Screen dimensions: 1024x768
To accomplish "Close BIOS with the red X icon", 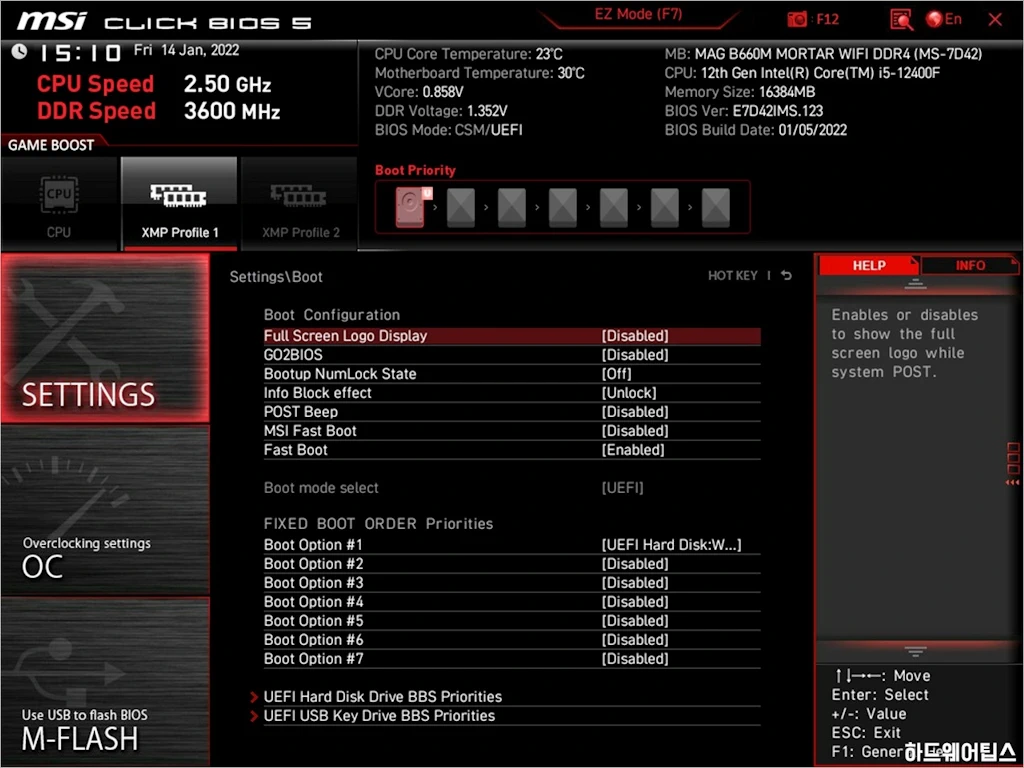I will (995, 20).
